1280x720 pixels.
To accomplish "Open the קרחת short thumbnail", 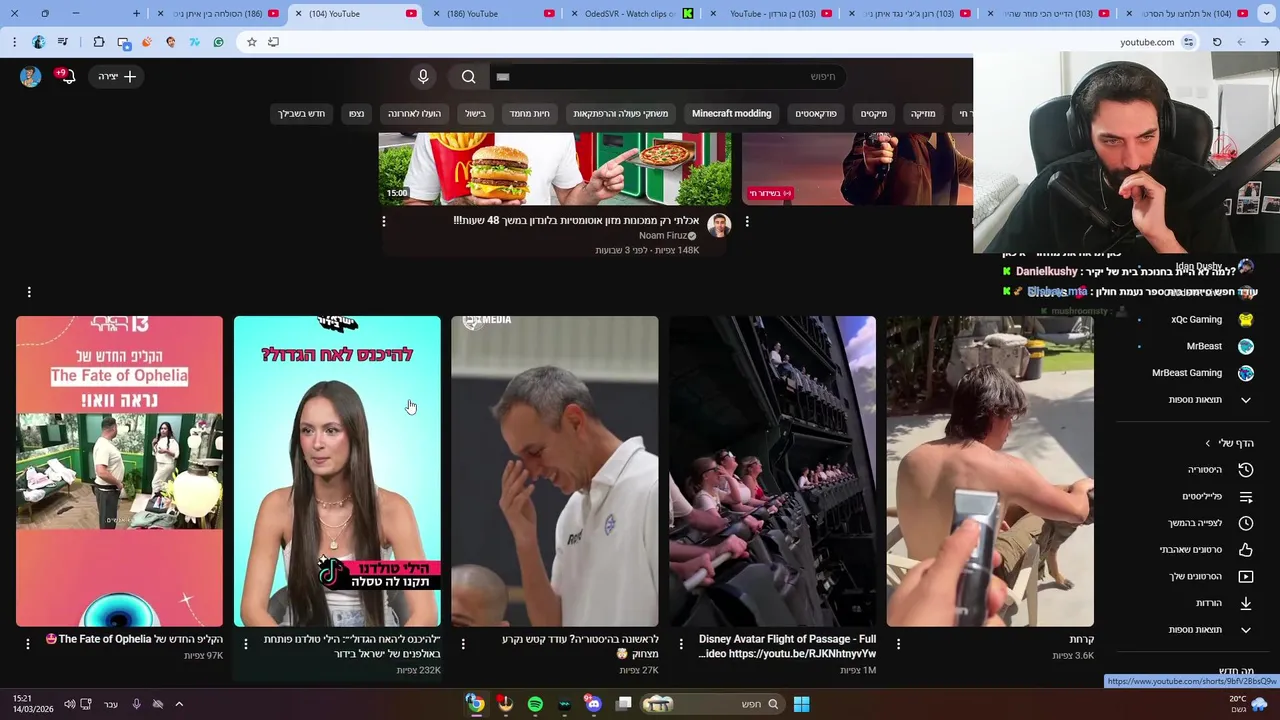I will pyautogui.click(x=990, y=471).
